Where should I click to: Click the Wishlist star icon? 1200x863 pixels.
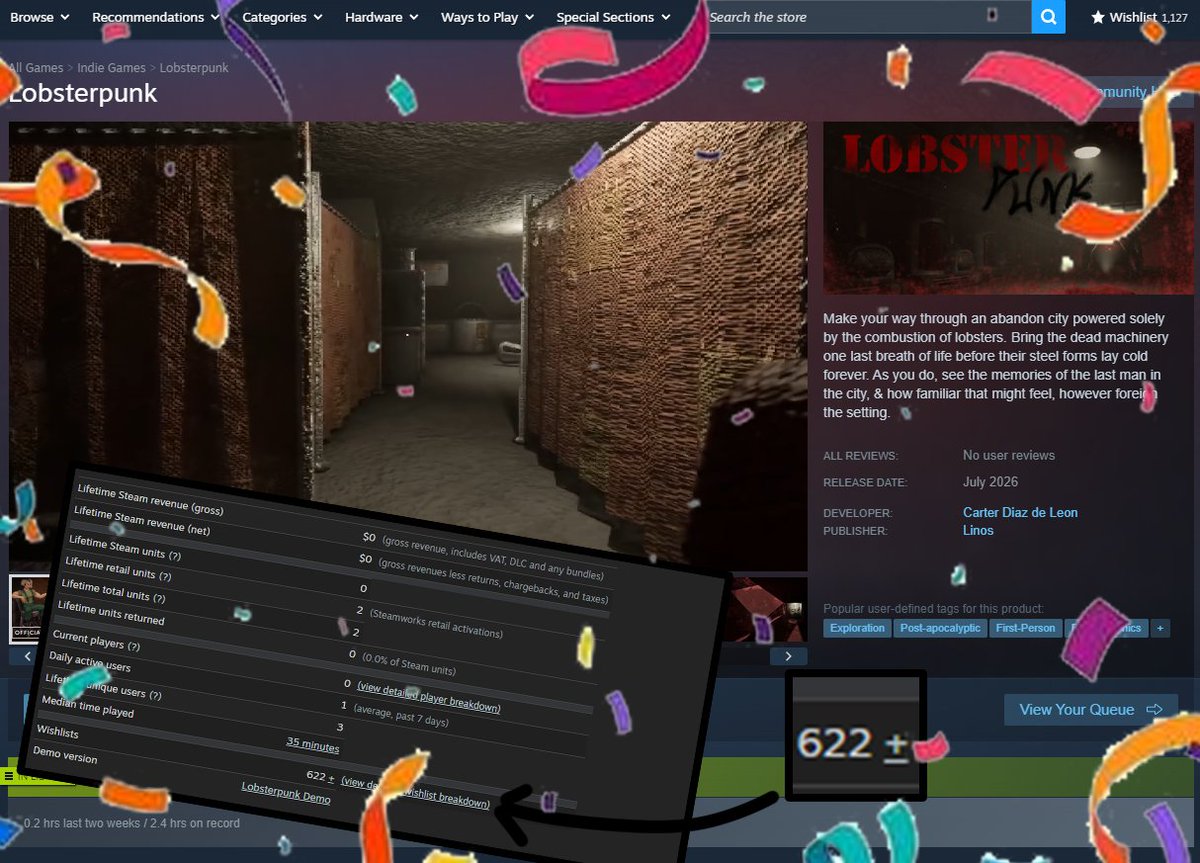[x=1097, y=17]
